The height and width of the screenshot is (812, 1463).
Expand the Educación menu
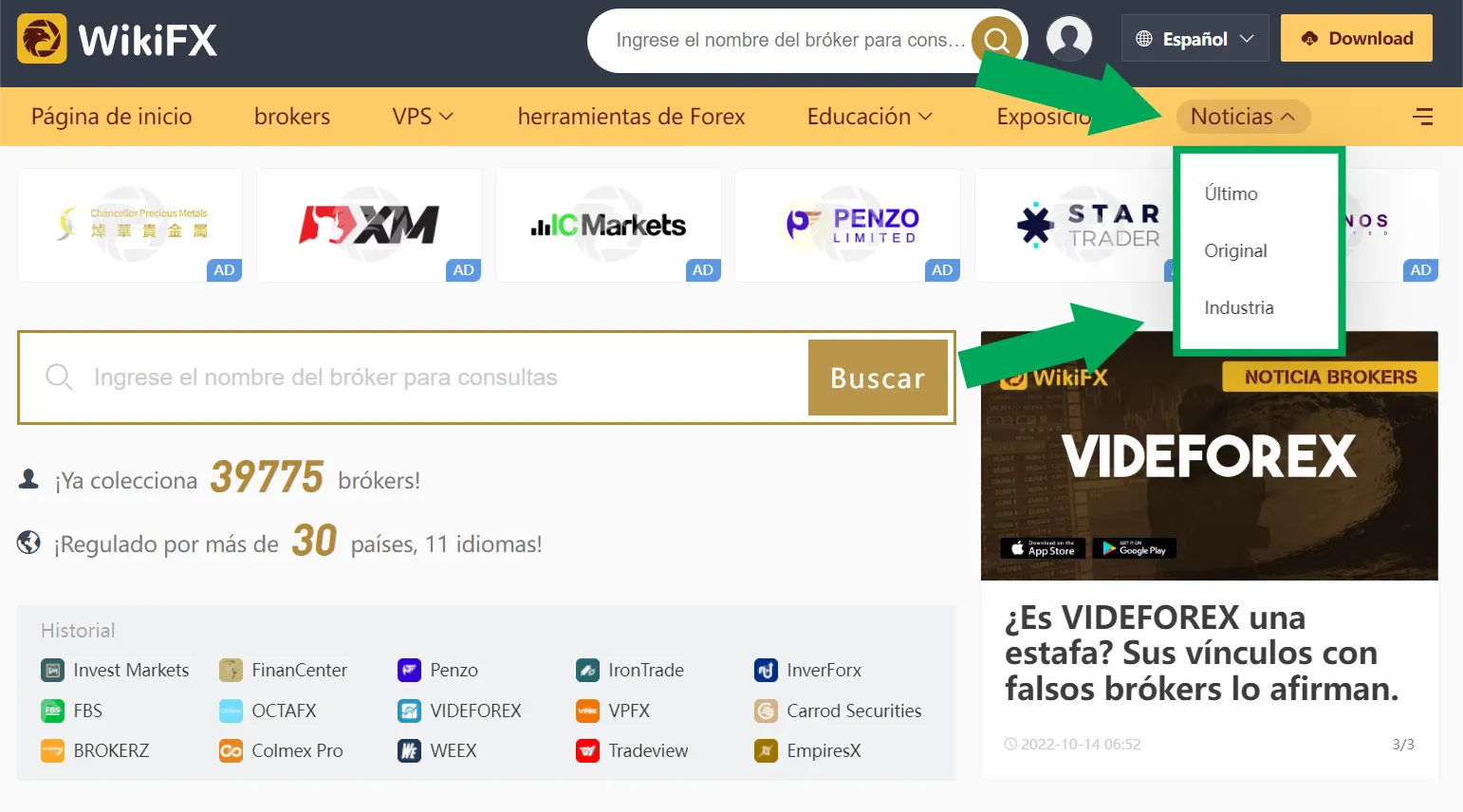pyautogui.click(x=870, y=117)
